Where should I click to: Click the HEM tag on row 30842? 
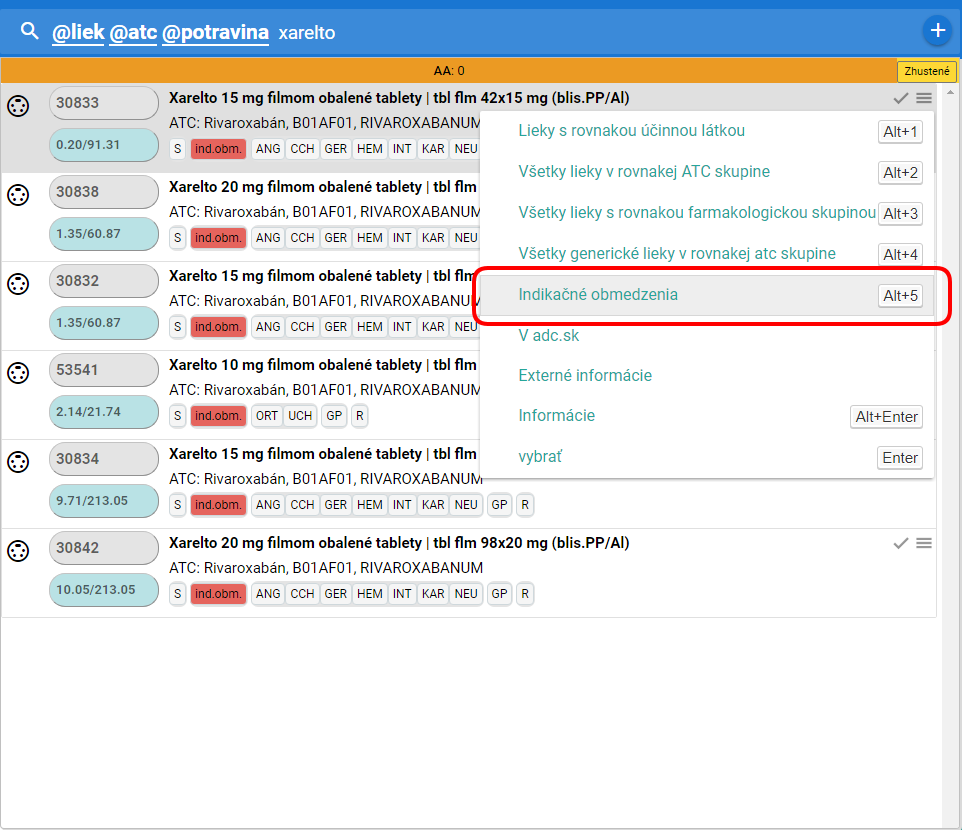click(x=370, y=594)
